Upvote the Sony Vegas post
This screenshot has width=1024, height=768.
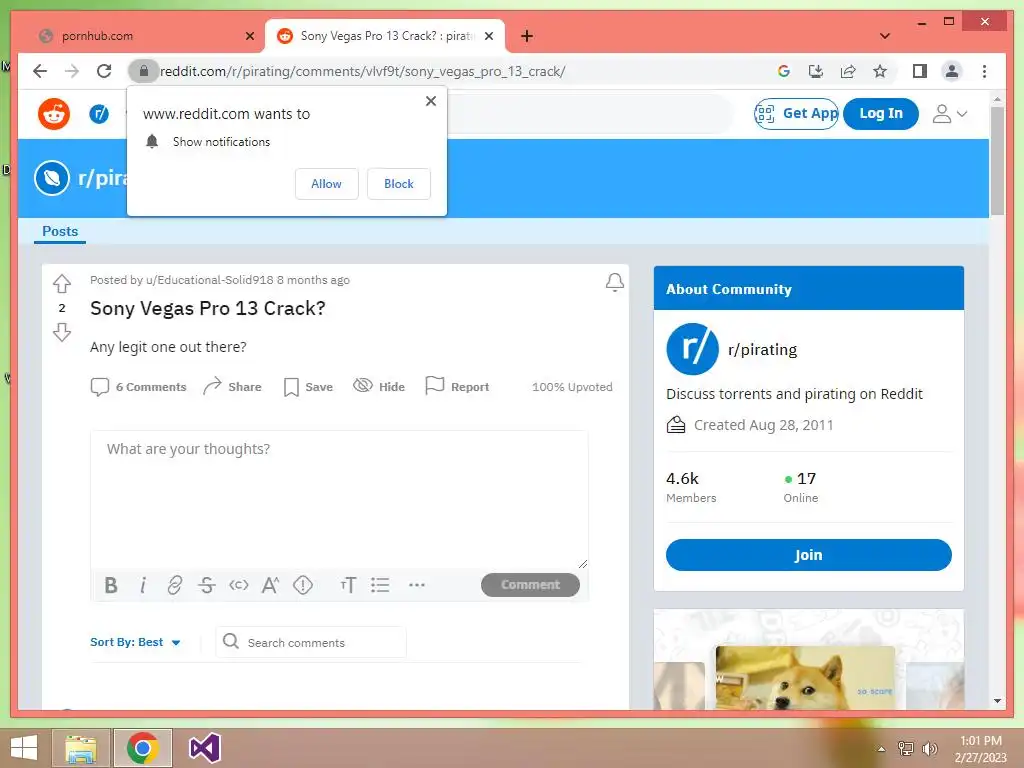tap(62, 283)
